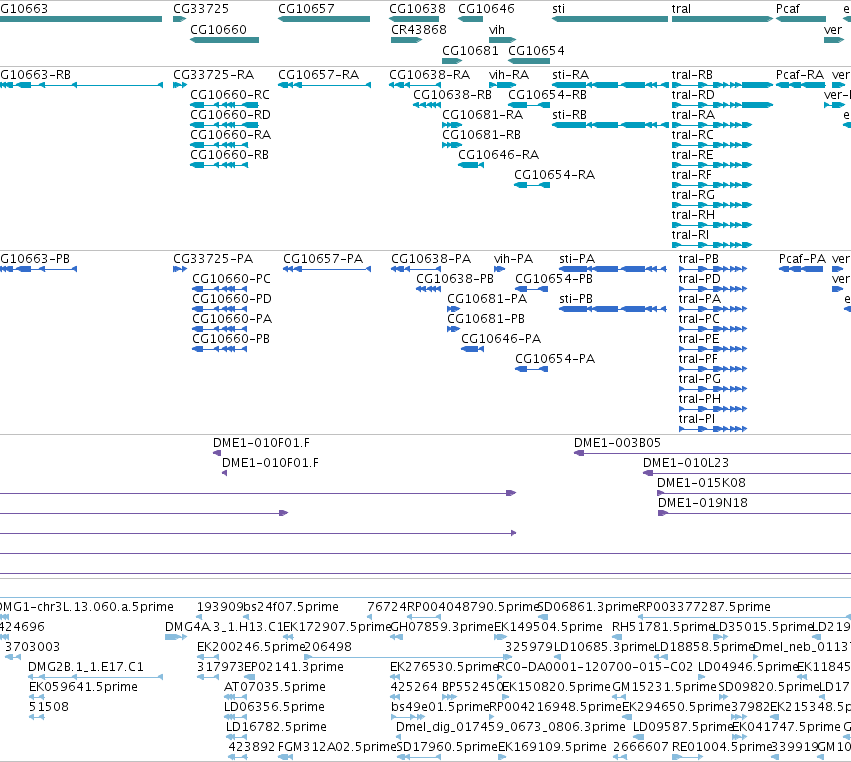Click protein vih-PA label

(x=513, y=258)
